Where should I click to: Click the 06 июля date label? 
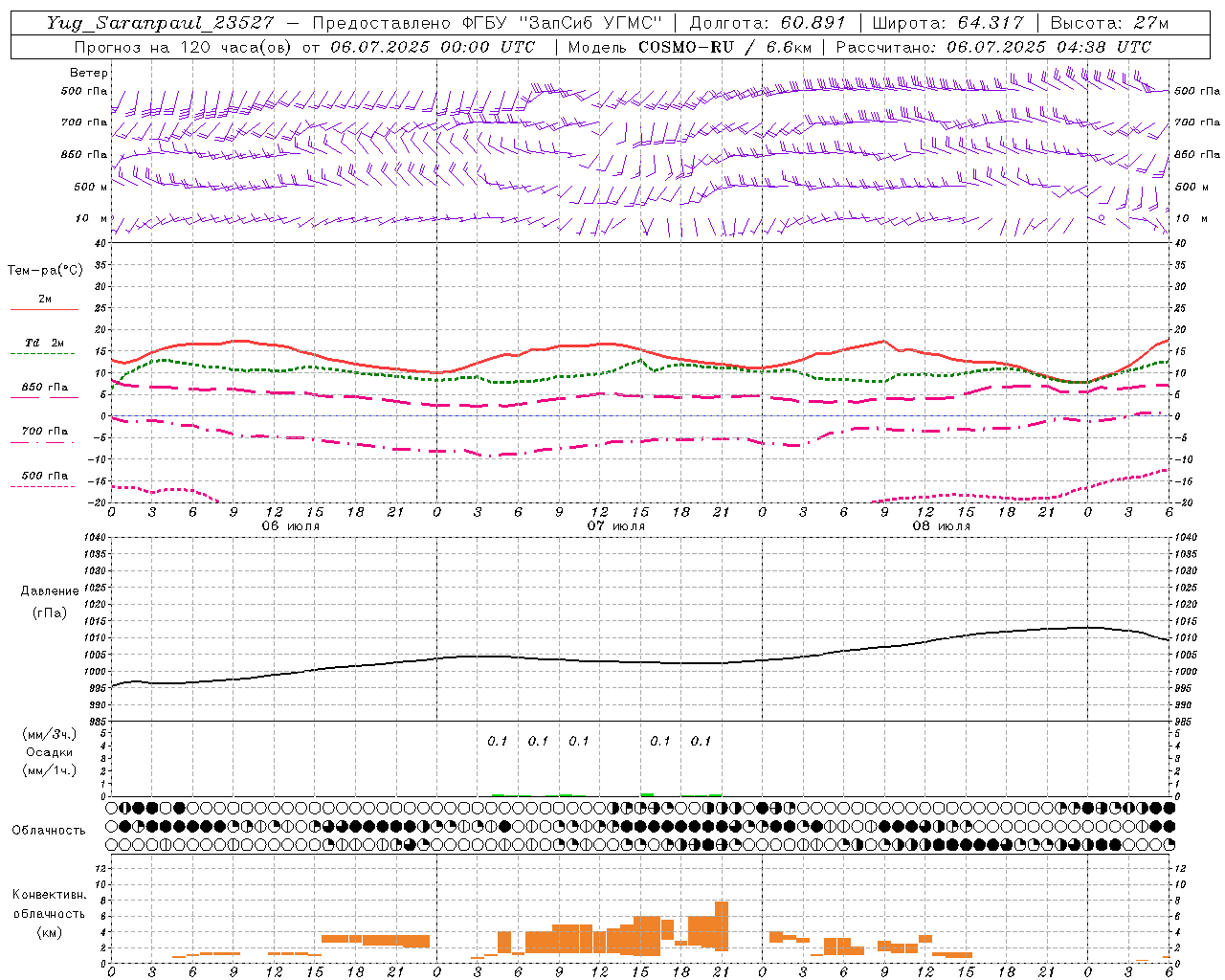tap(290, 525)
